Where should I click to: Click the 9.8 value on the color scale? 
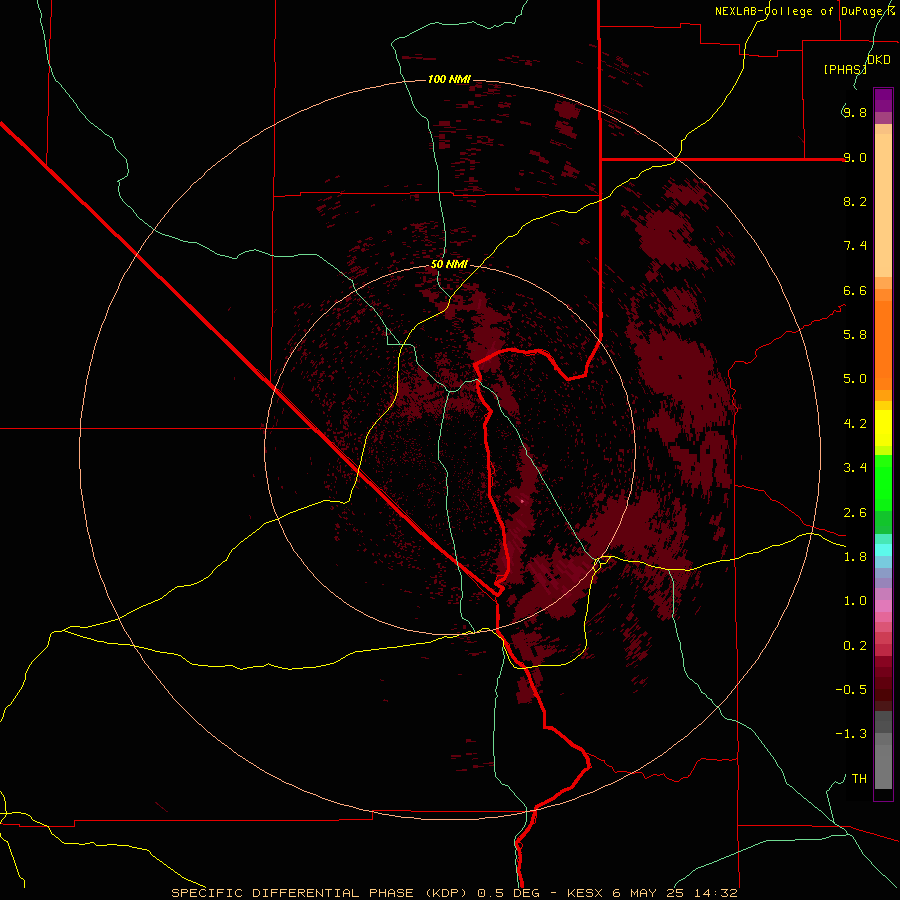click(x=855, y=112)
